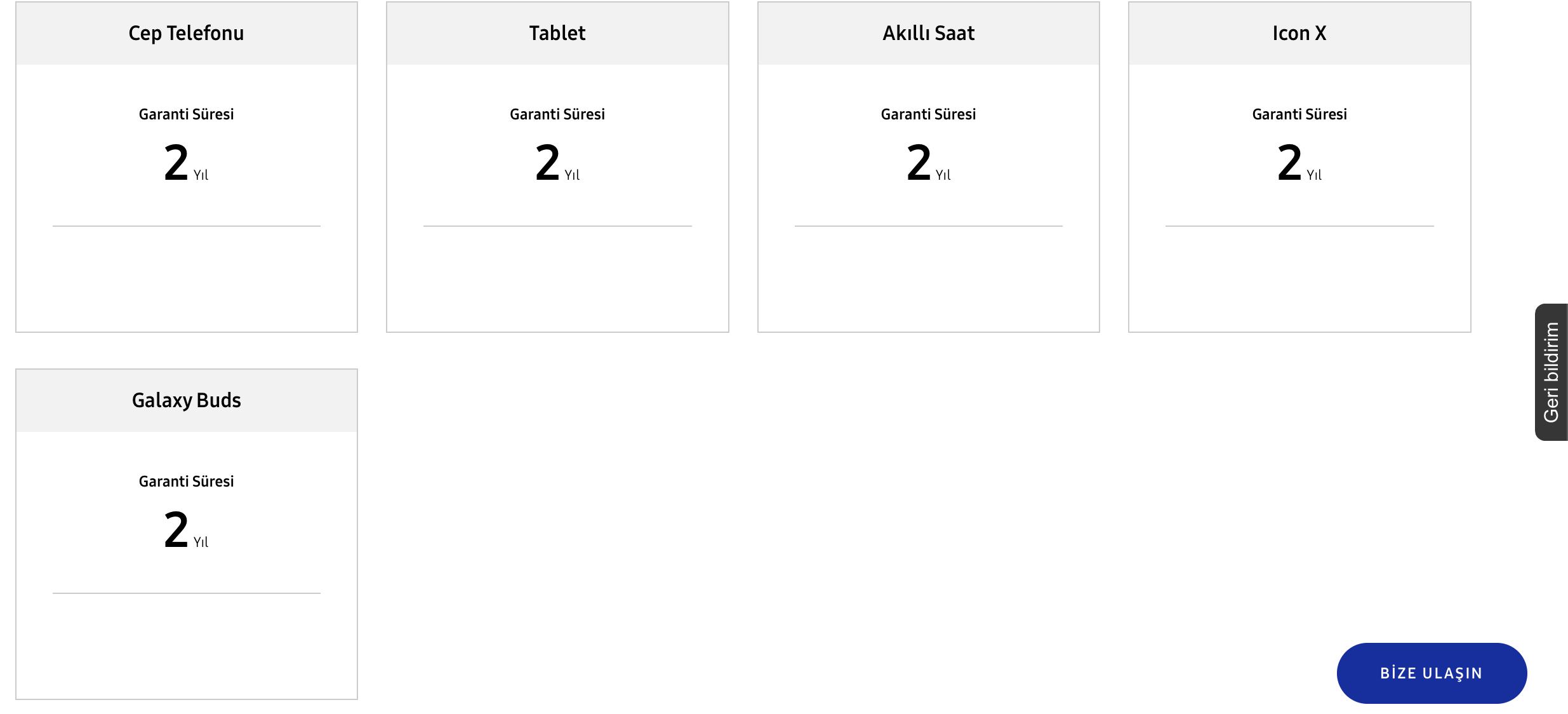The height and width of the screenshot is (714, 1568).
Task: Click the 2 Yıl value under Galaxy Buds
Action: click(x=185, y=530)
